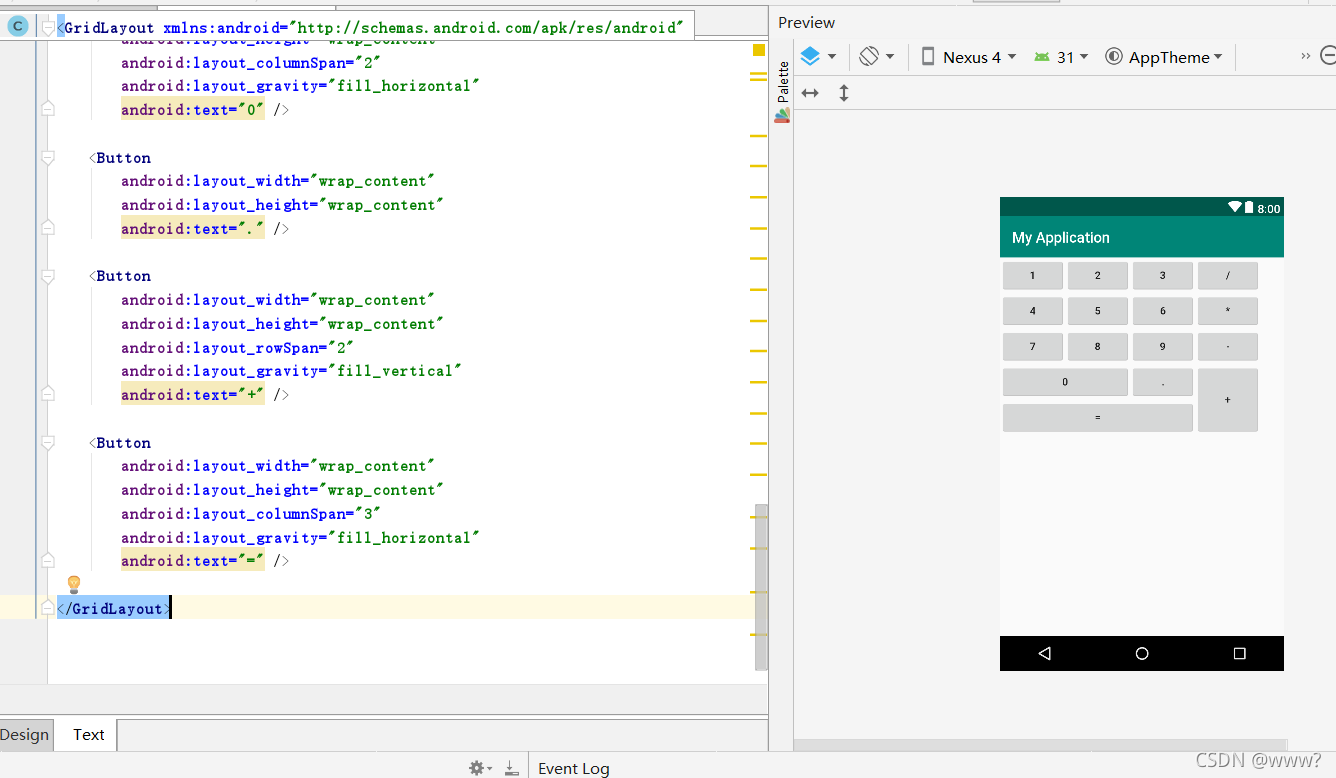Click the "8" button in phone preview
The image size is (1336, 778).
click(1098, 347)
